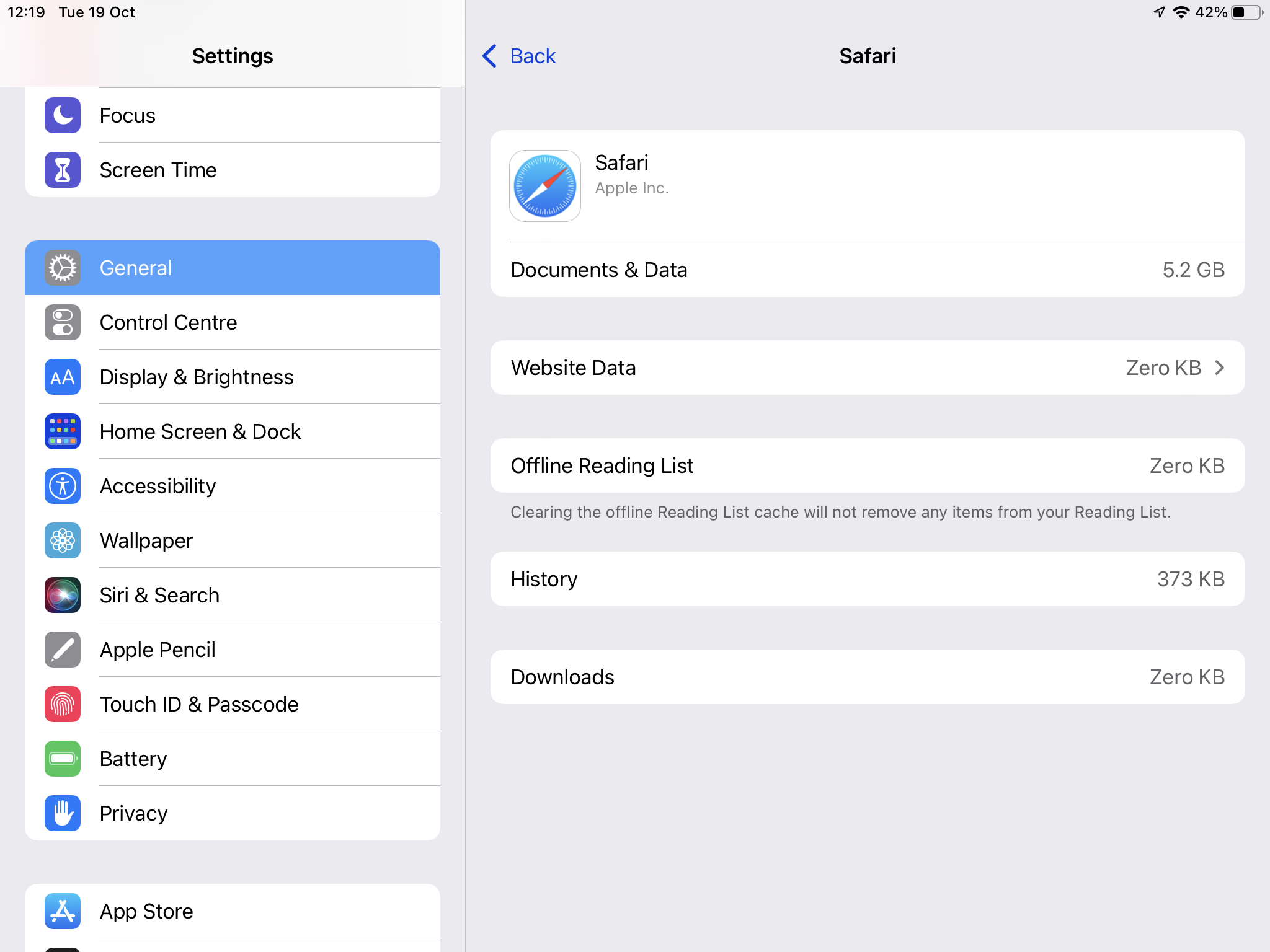Screen dimensions: 1270x952
Task: Tap the battery indicator in status bar
Action: (1246, 12)
